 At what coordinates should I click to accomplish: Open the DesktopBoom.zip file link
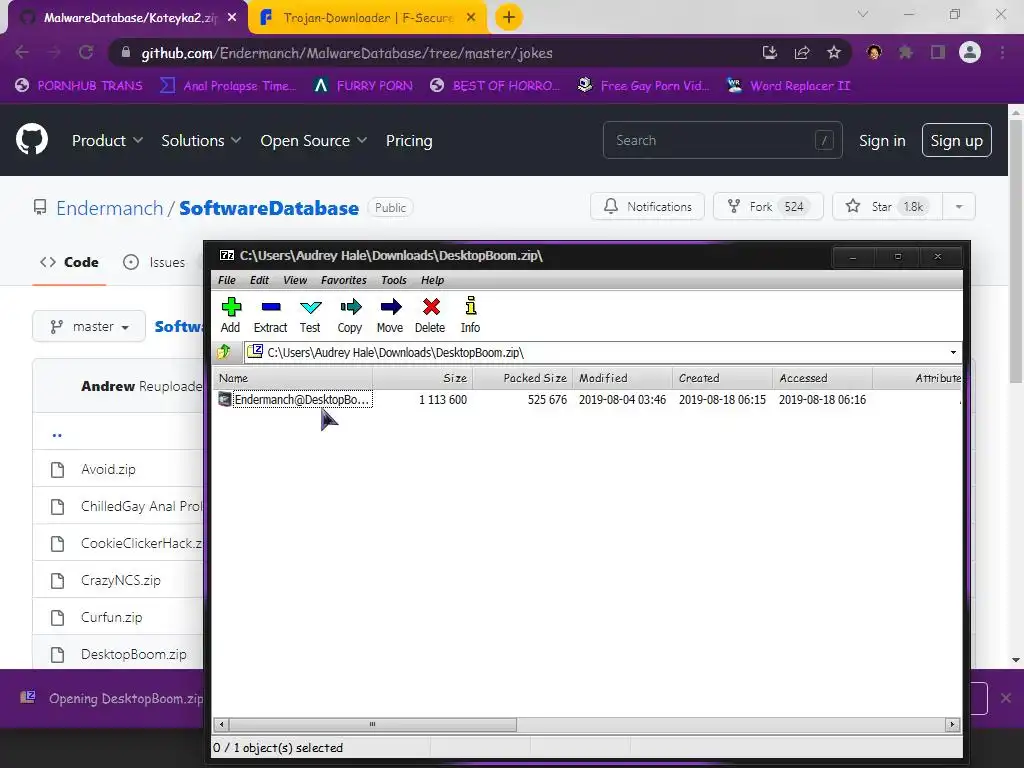pyautogui.click(x=133, y=654)
